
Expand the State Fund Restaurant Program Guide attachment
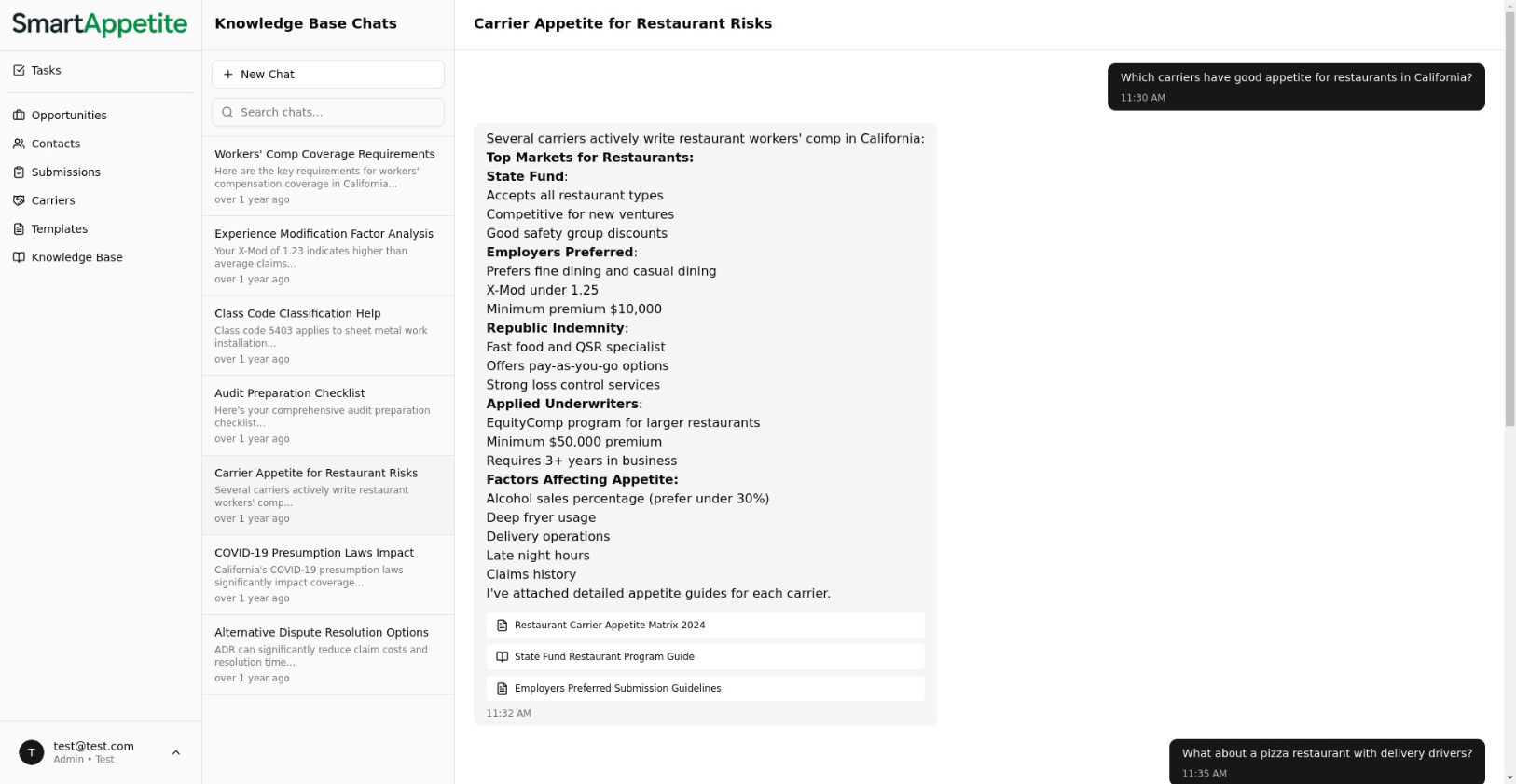point(704,656)
